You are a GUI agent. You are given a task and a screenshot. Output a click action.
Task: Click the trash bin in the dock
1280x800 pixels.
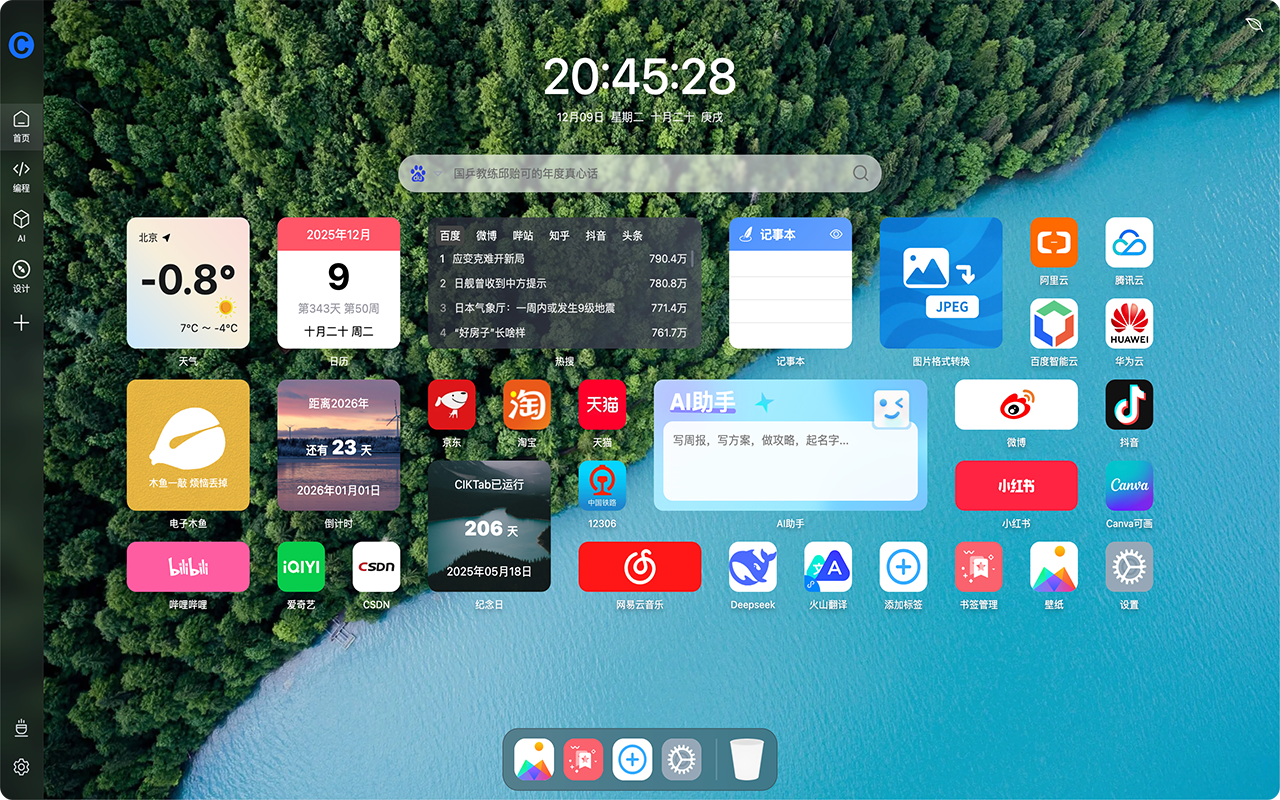pyautogui.click(x=746, y=760)
